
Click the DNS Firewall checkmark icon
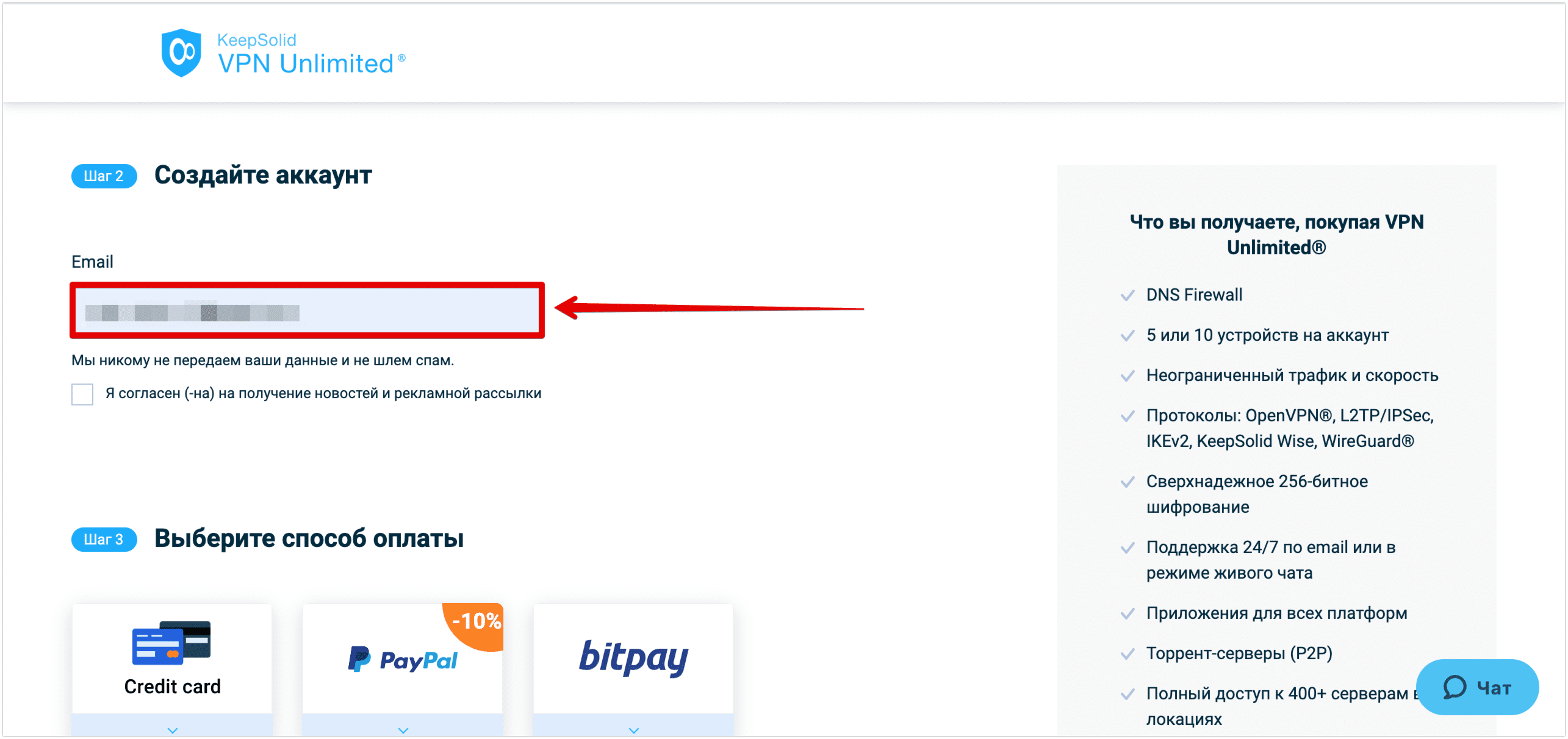coord(1127,295)
